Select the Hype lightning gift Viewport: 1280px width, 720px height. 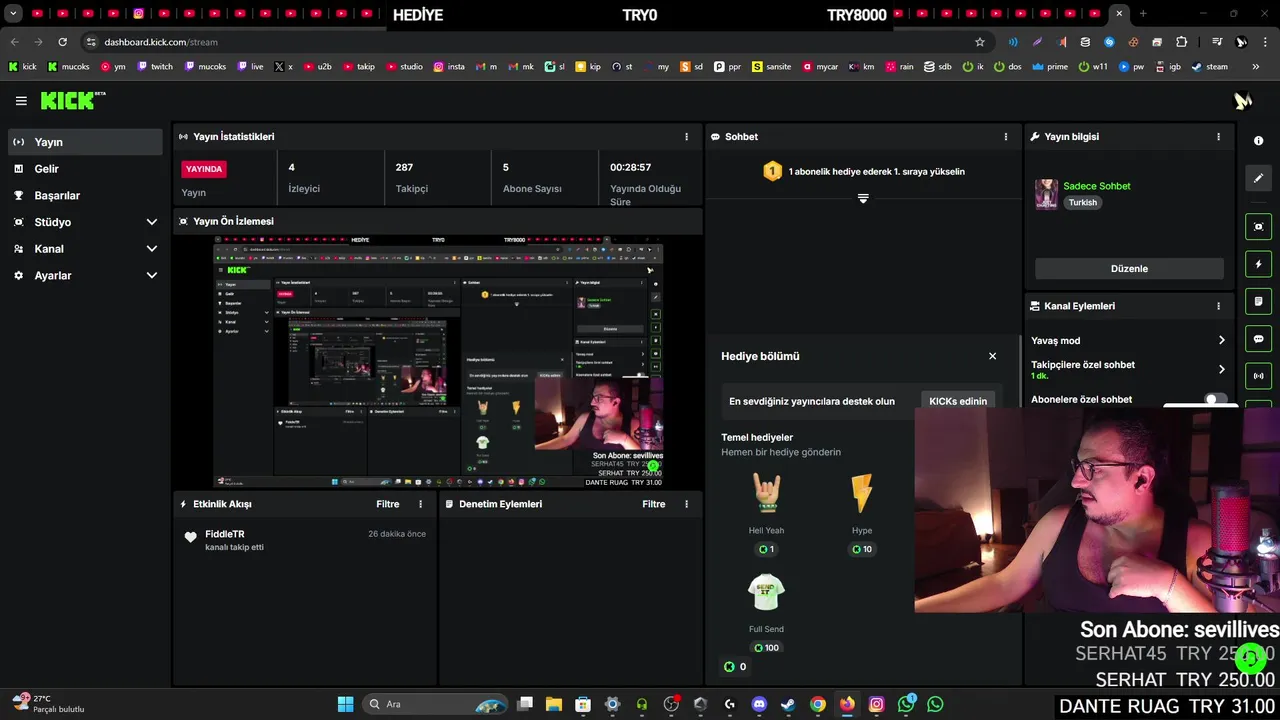(862, 513)
